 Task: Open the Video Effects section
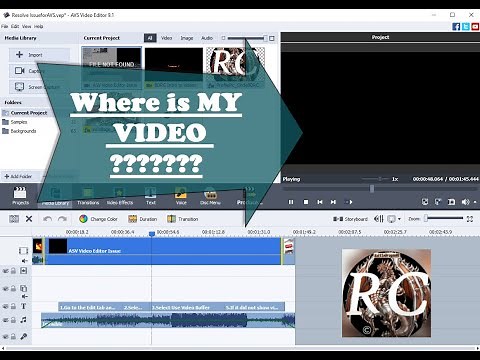click(120, 196)
